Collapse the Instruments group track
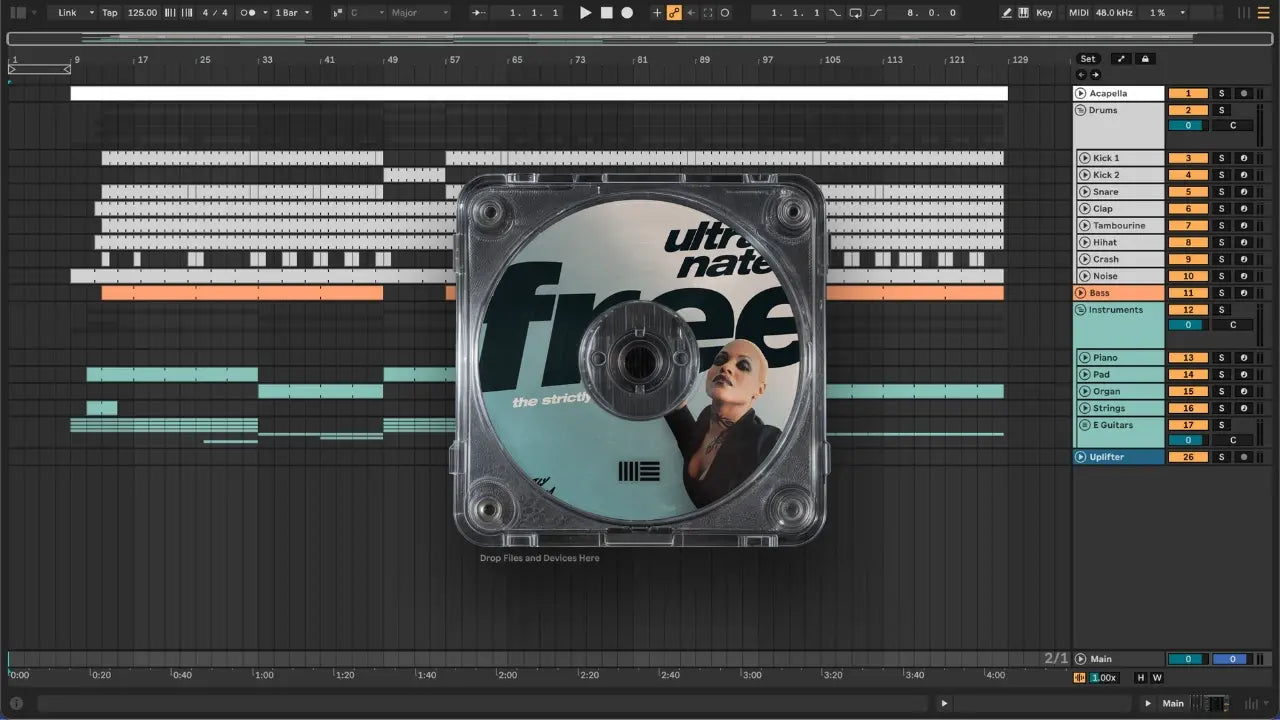This screenshot has height=720, width=1280. coord(1081,310)
